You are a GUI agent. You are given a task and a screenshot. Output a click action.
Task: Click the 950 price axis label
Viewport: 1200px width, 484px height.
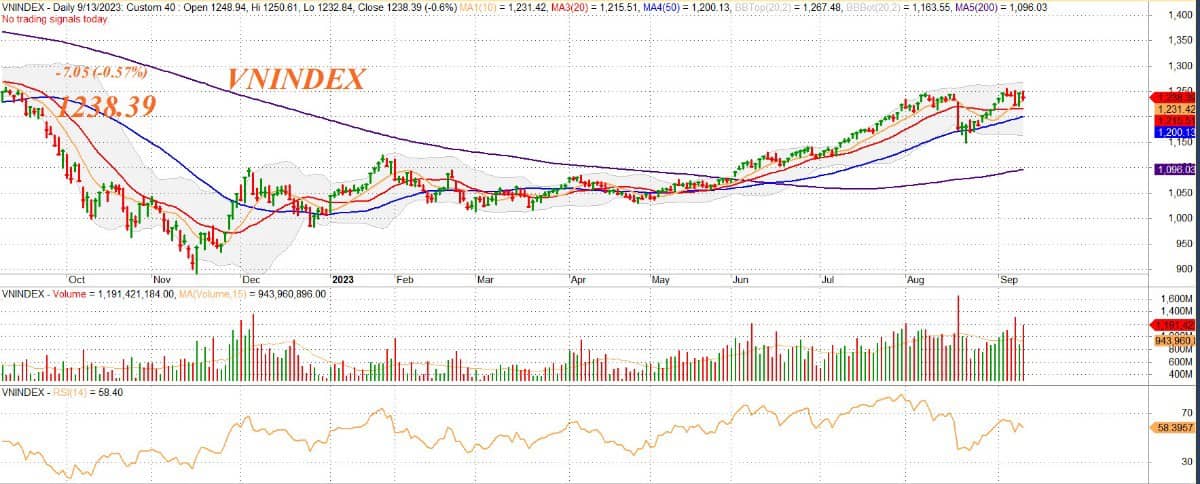[x=1182, y=244]
